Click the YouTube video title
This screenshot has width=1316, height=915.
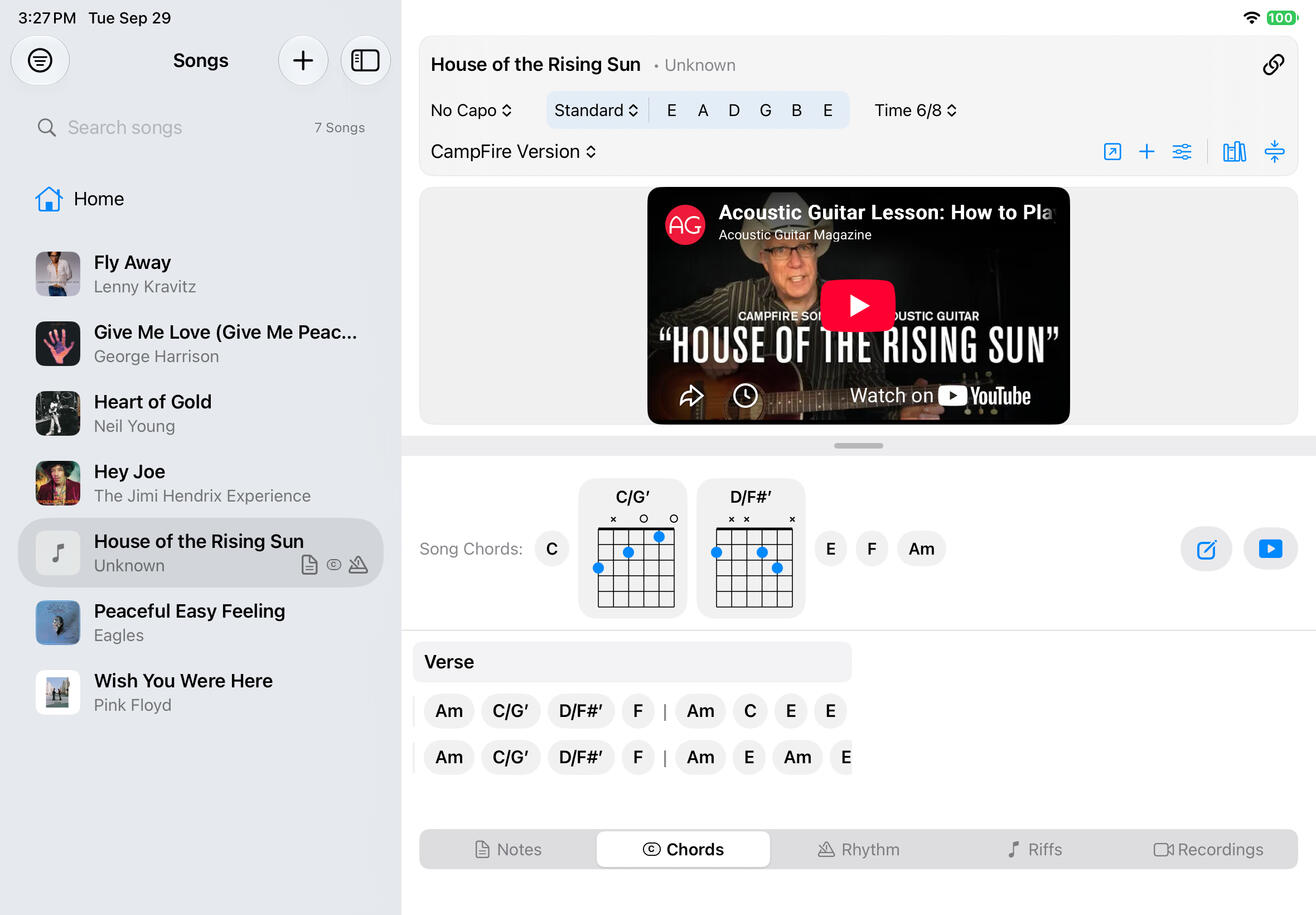tap(887, 212)
